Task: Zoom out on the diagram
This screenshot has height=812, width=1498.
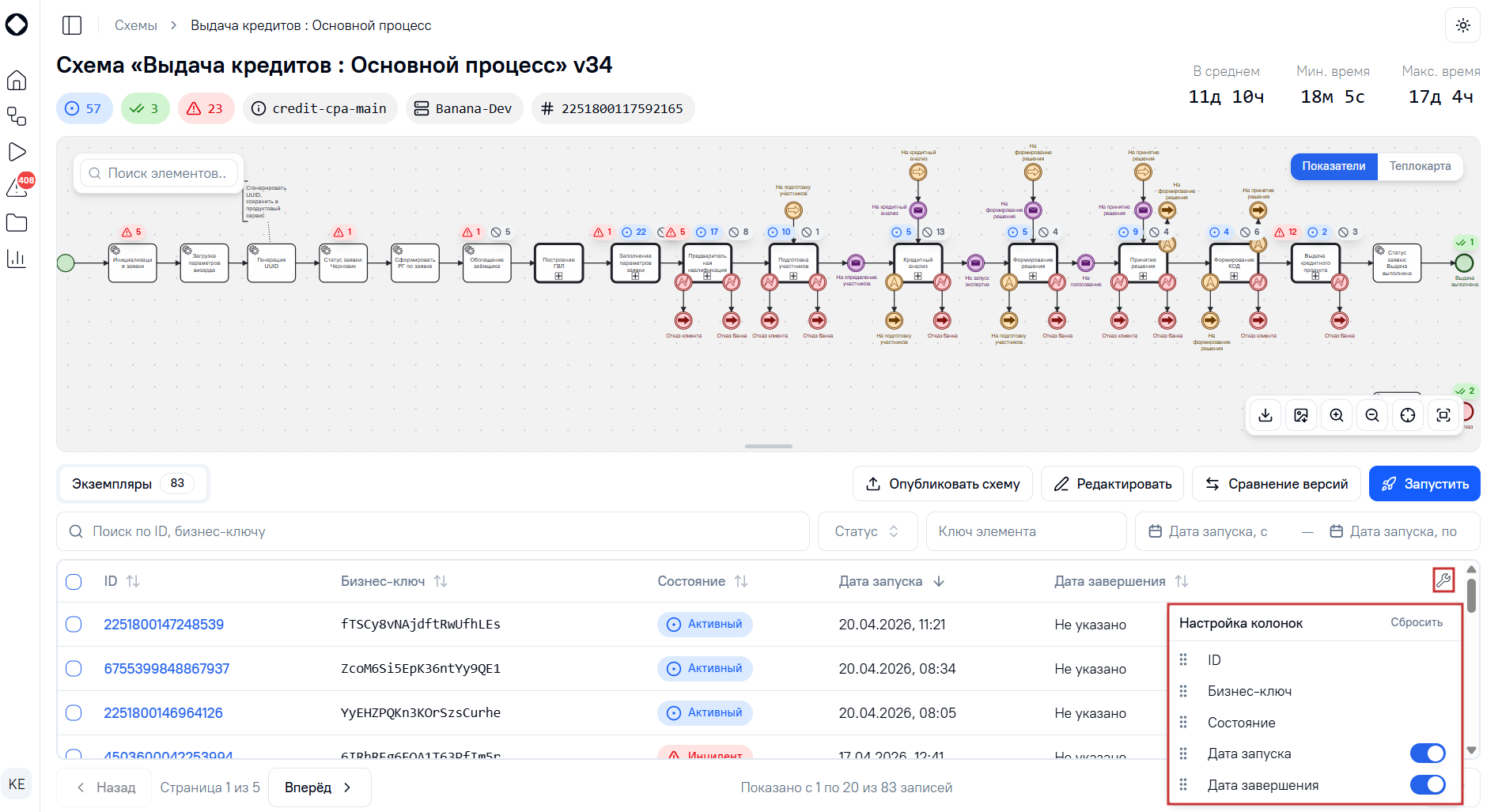Action: pos(1372,415)
